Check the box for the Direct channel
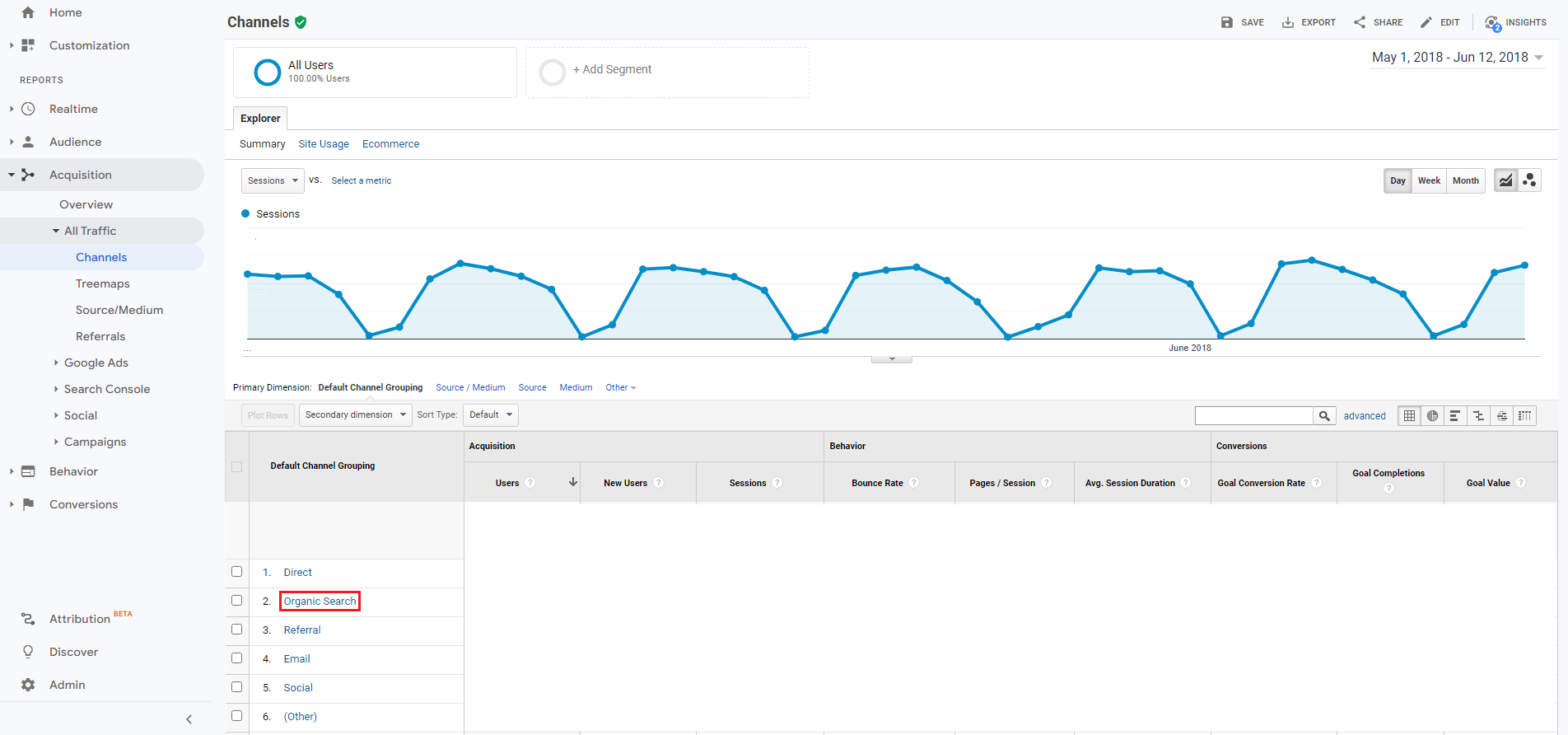 [237, 572]
